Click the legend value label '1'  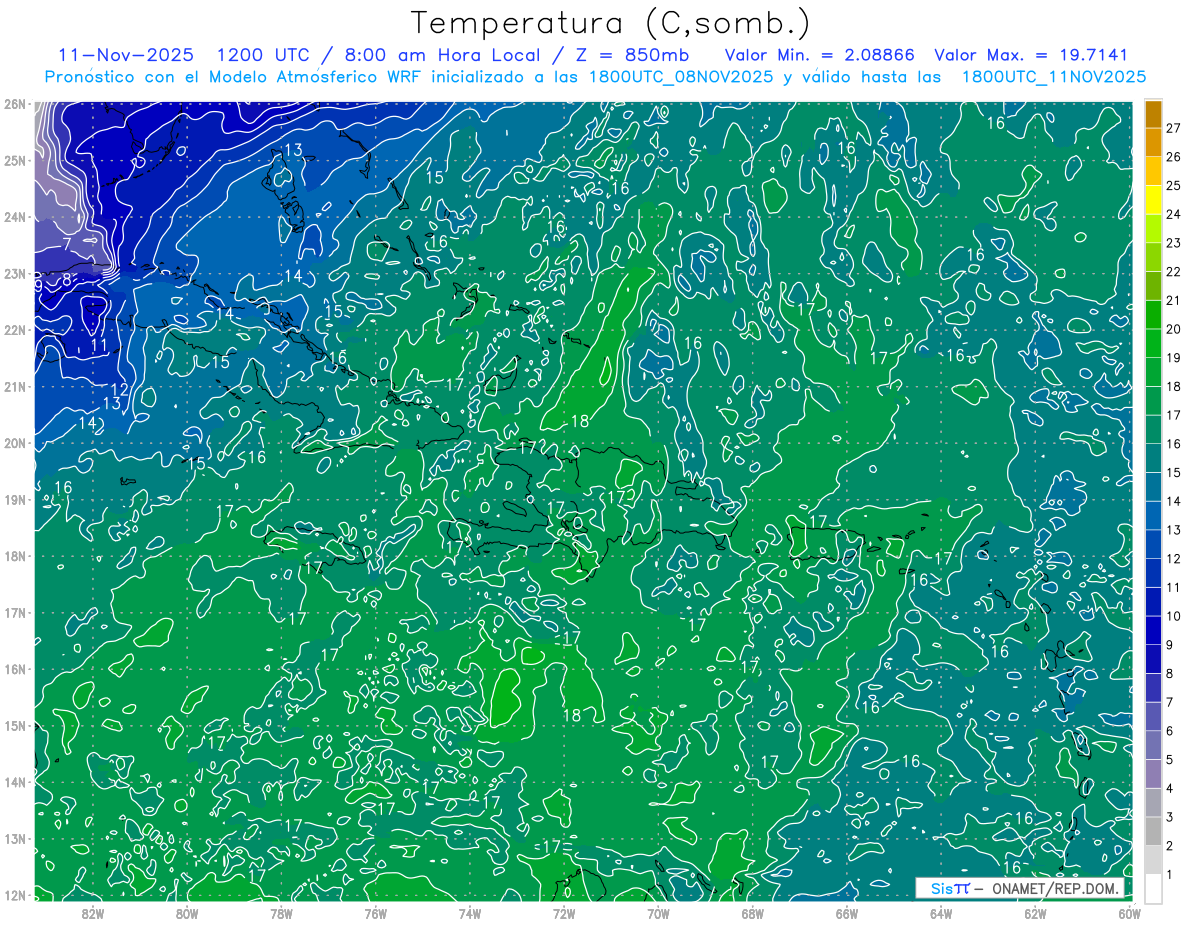point(1169,875)
